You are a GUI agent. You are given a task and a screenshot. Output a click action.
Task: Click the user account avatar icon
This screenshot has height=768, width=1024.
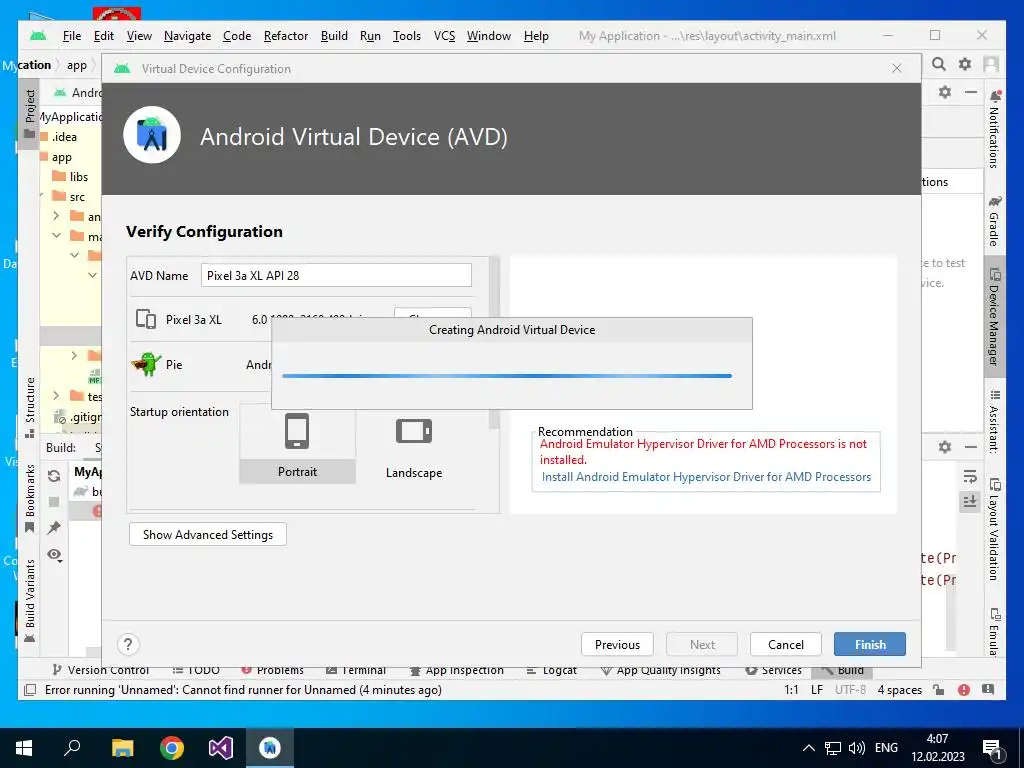991,64
